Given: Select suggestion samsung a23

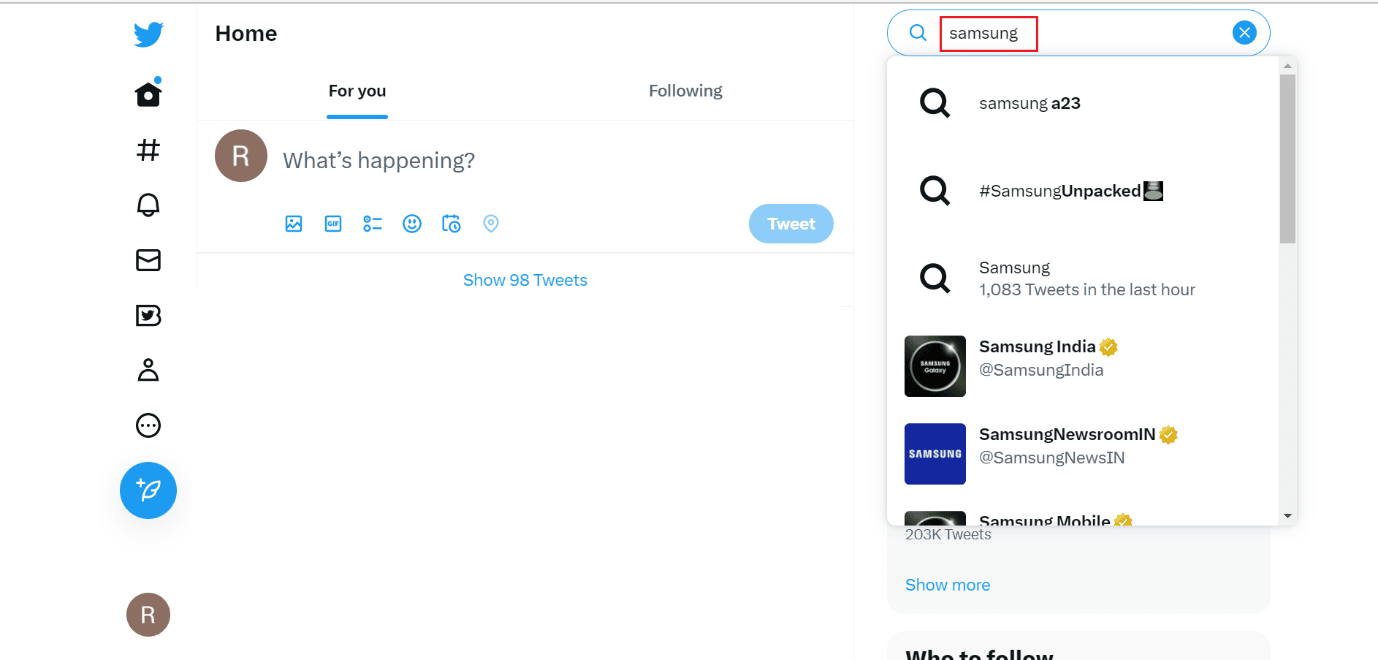Looking at the screenshot, I should point(1083,103).
